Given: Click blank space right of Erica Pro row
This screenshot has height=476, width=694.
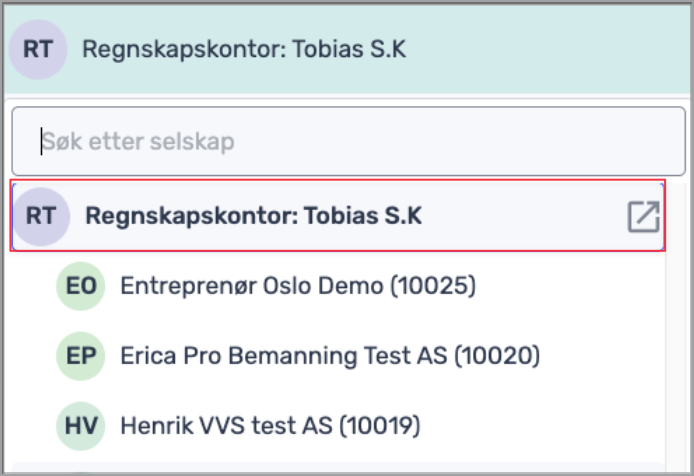Looking at the screenshot, I should [x=600, y=356].
